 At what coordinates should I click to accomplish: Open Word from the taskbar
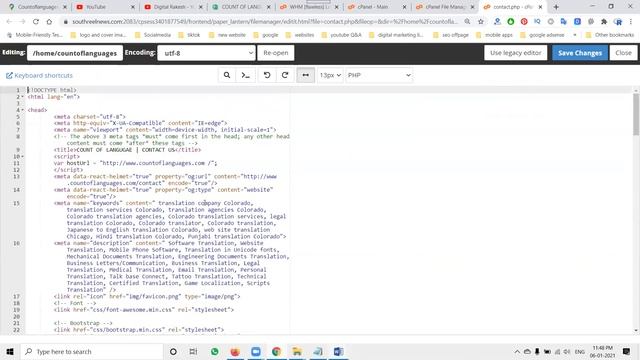(x=338, y=351)
